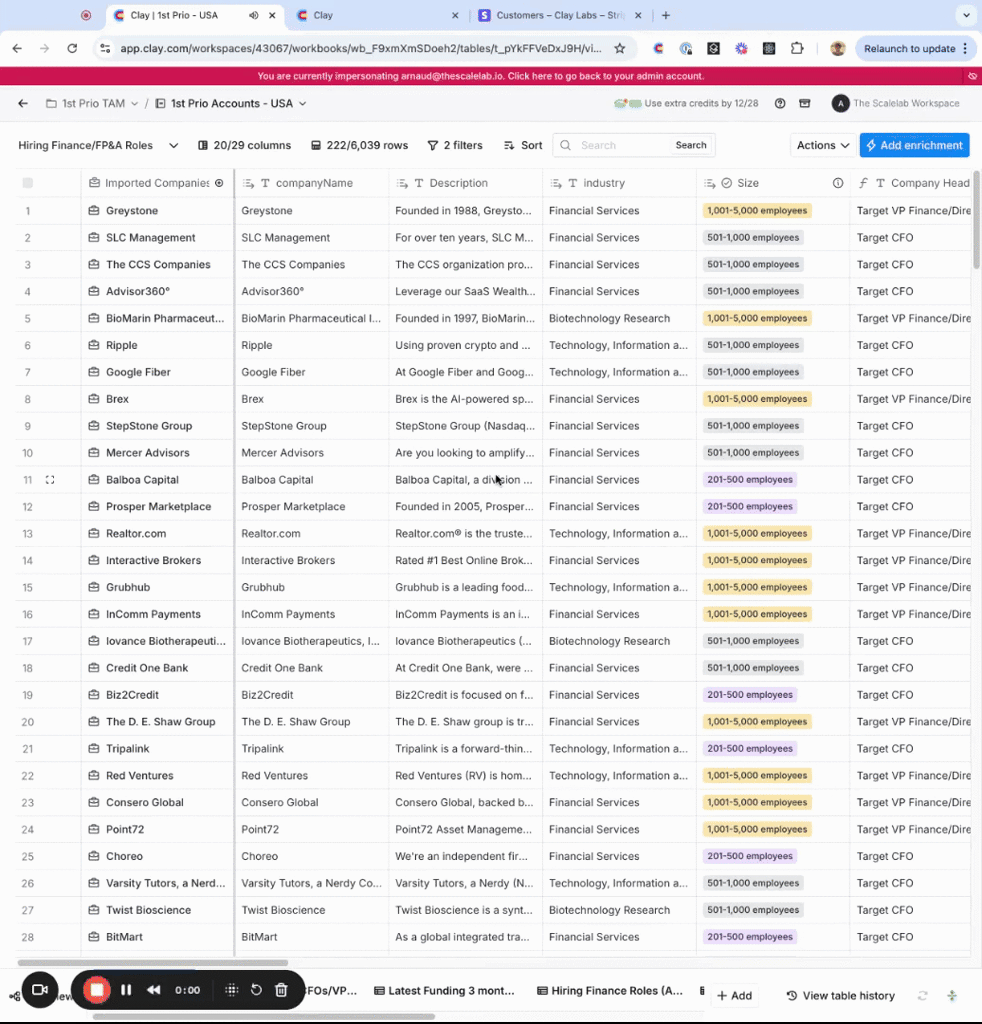
Task: Open the 2 filters panel
Action: 455,145
